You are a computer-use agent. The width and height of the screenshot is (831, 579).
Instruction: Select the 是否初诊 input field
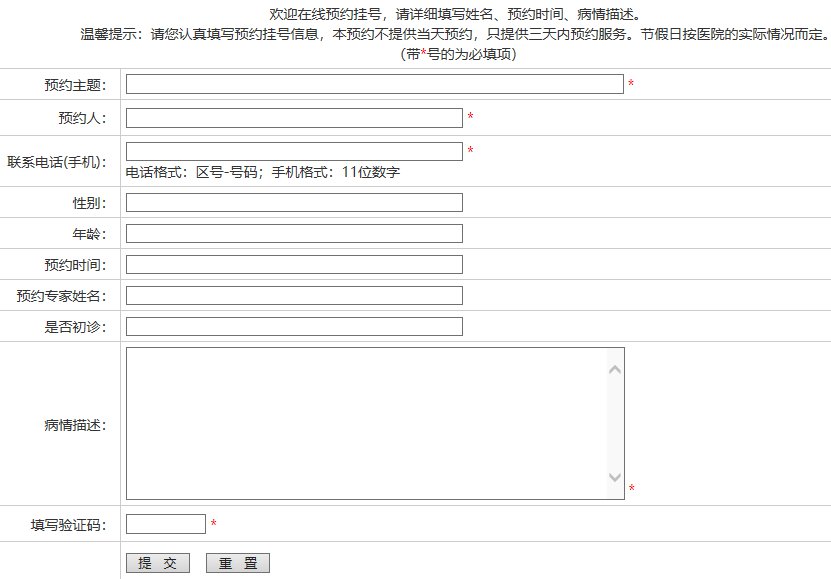[294, 327]
